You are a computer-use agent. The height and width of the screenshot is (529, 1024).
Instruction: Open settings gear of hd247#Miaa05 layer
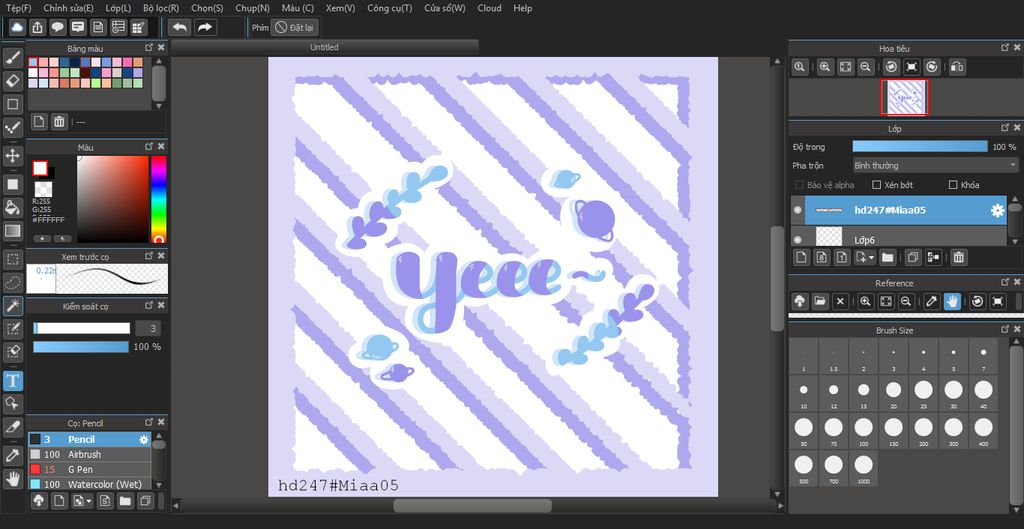coord(997,210)
